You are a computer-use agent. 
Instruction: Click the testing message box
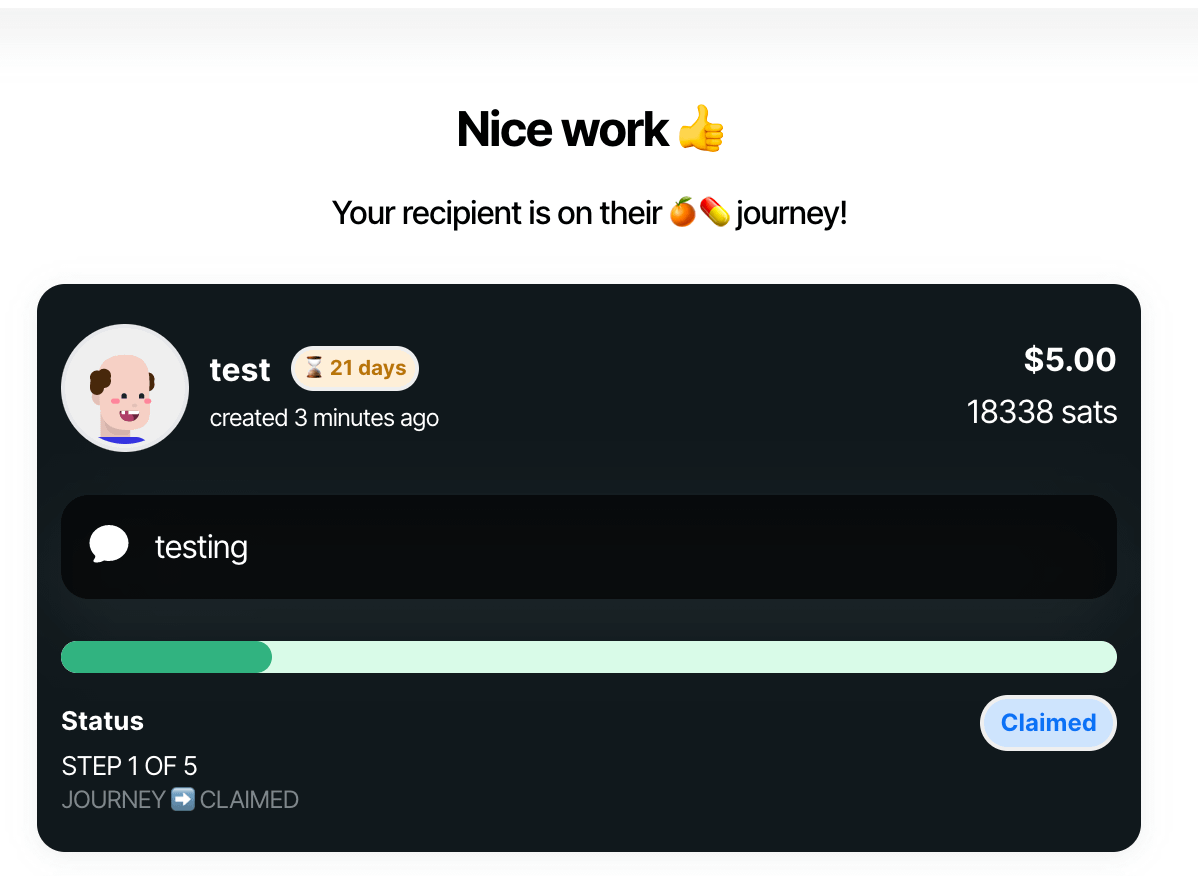588,547
